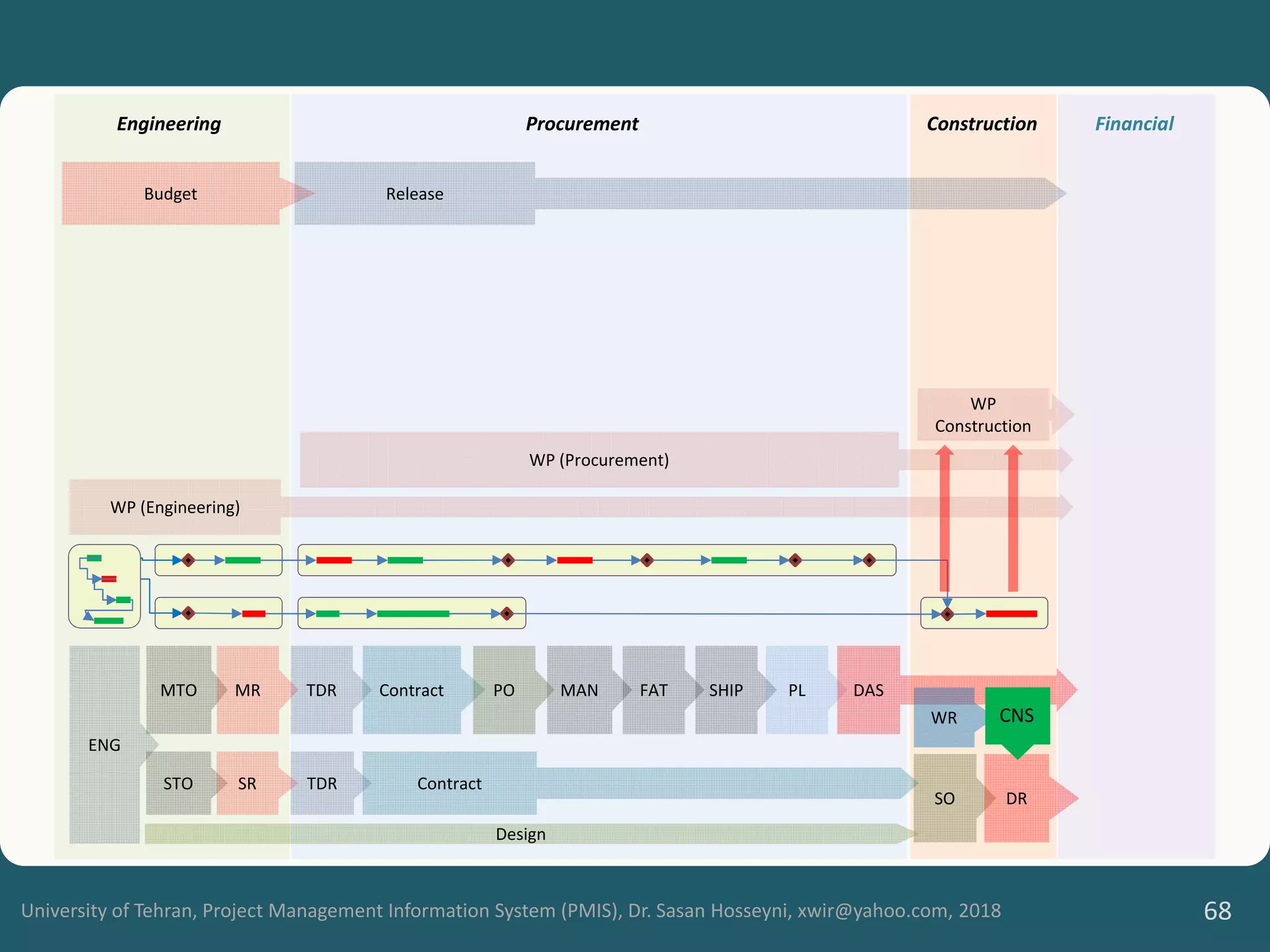Select the Engineering column header
1270x952 pixels.
[169, 124]
